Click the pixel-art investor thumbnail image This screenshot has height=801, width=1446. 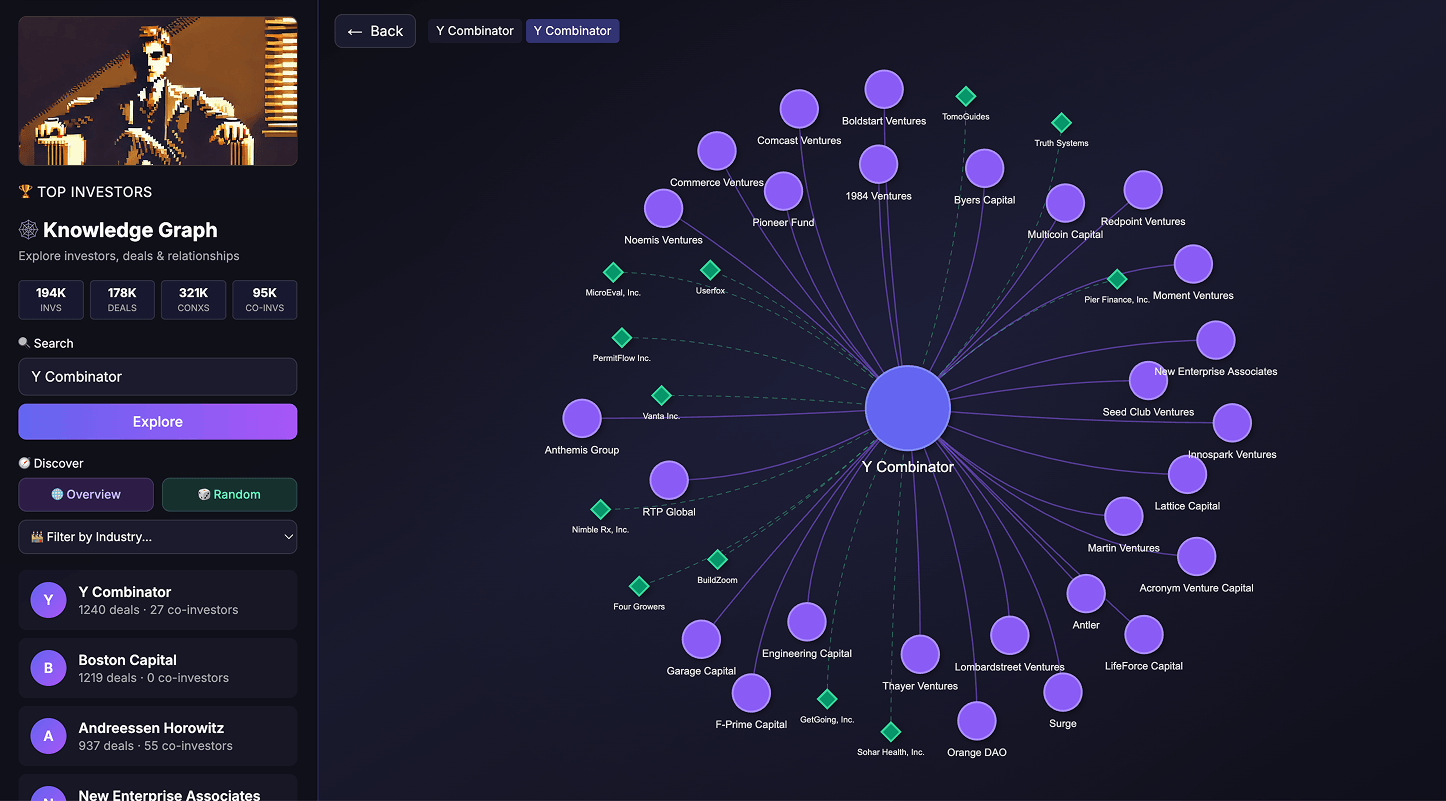(158, 91)
